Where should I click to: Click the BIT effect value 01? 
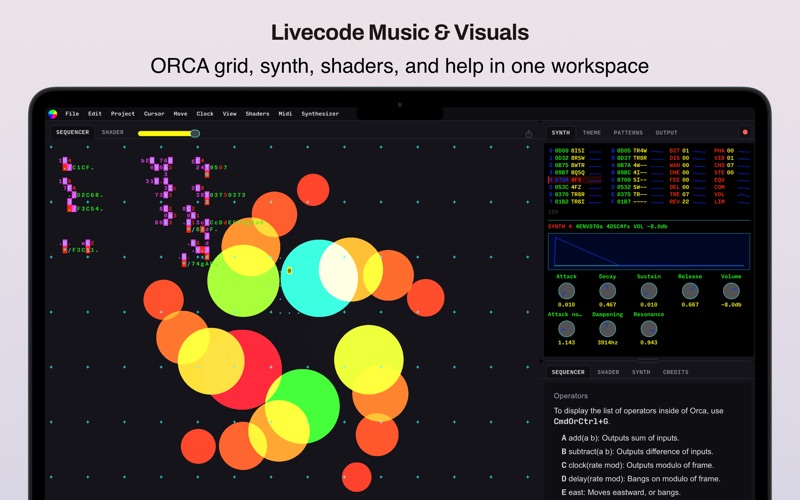click(x=686, y=151)
